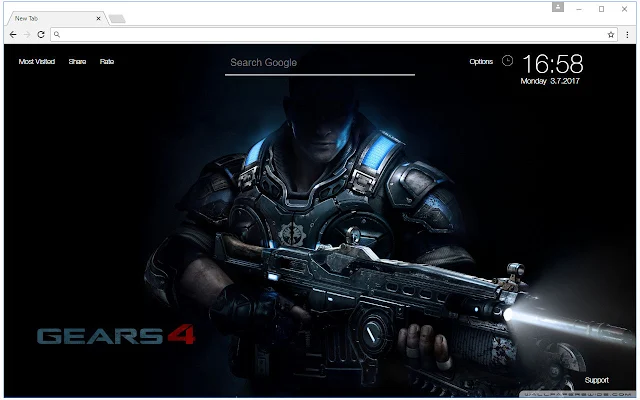
Task: Click the Support link
Action: coord(596,380)
